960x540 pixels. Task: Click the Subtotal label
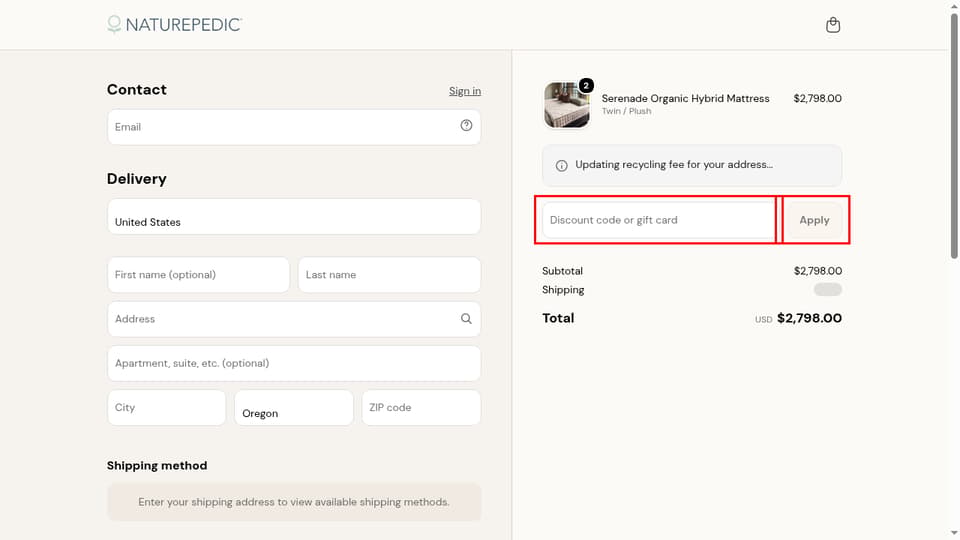click(562, 271)
